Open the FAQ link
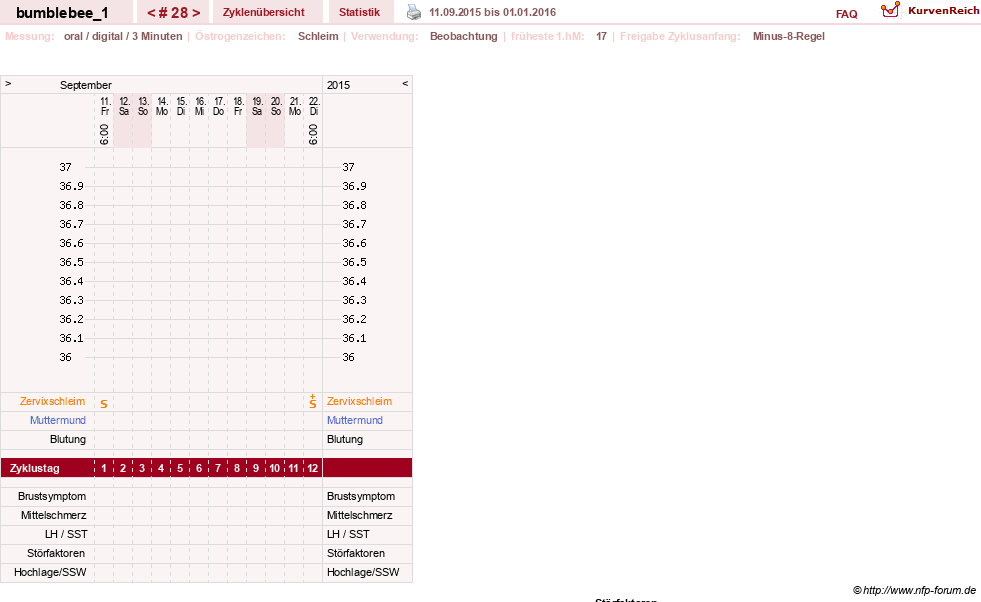This screenshot has height=602, width=981. pos(846,14)
